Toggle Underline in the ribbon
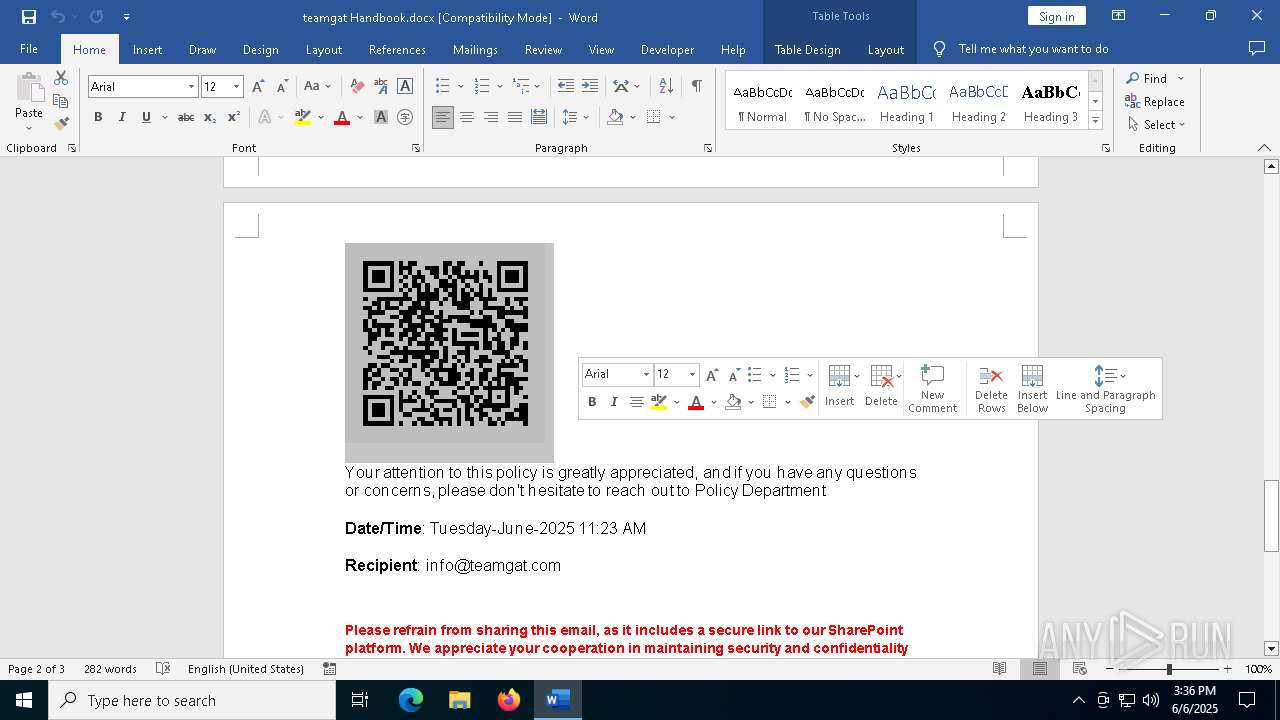 coord(146,117)
